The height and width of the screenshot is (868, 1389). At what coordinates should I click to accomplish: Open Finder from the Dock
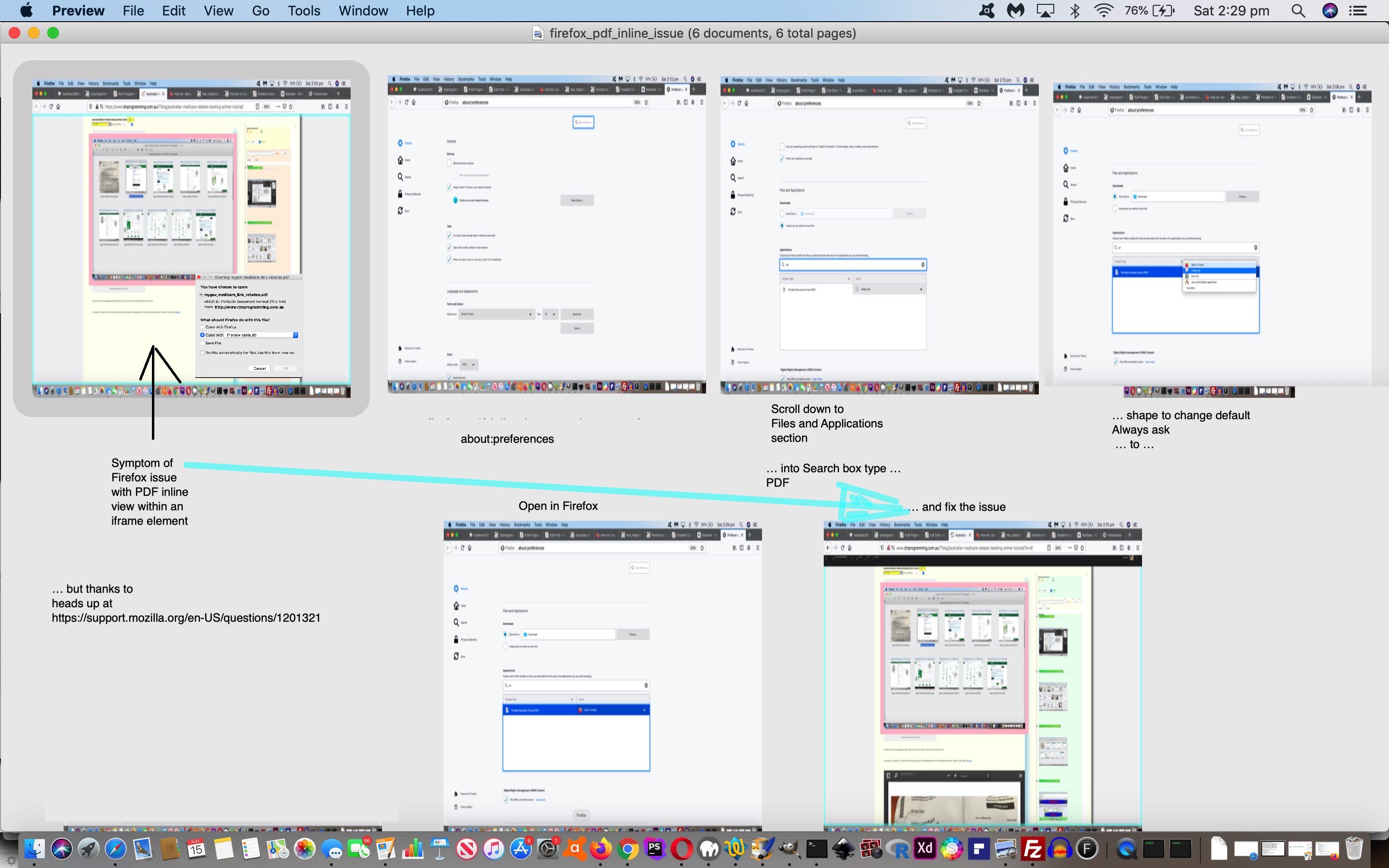34,849
